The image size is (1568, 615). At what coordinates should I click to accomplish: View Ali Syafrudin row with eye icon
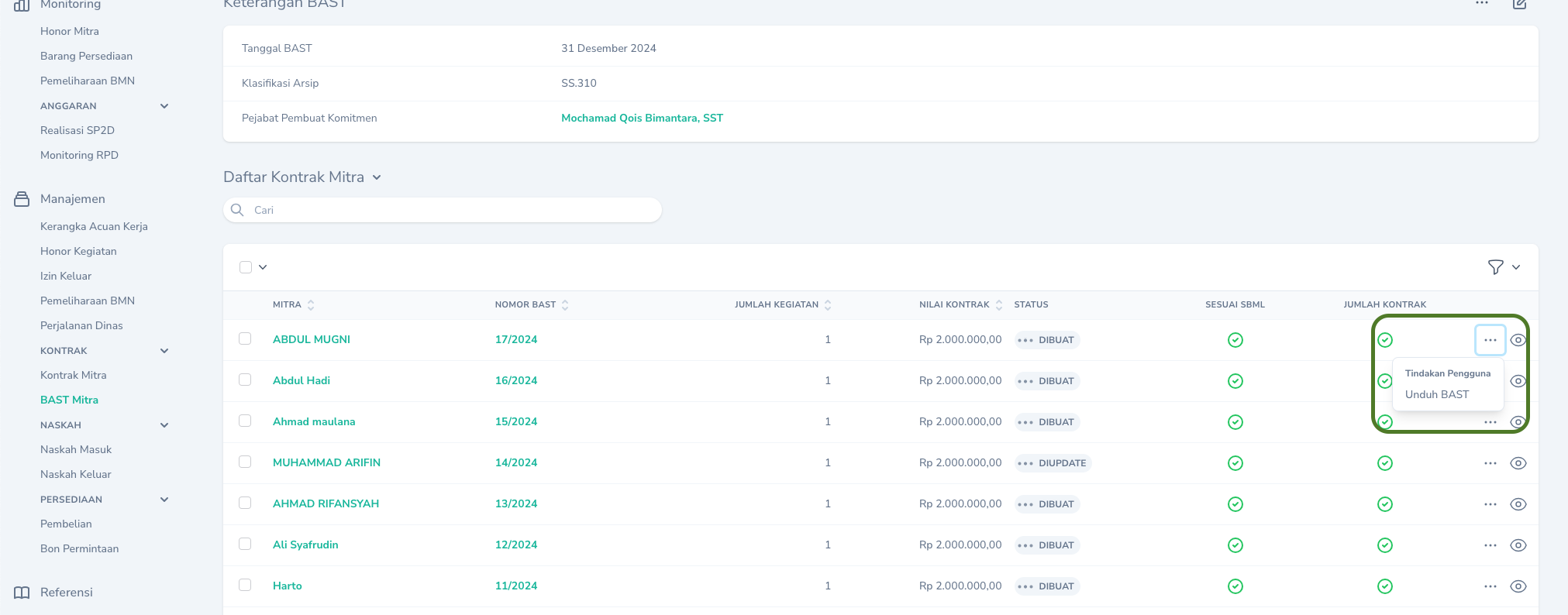tap(1518, 545)
